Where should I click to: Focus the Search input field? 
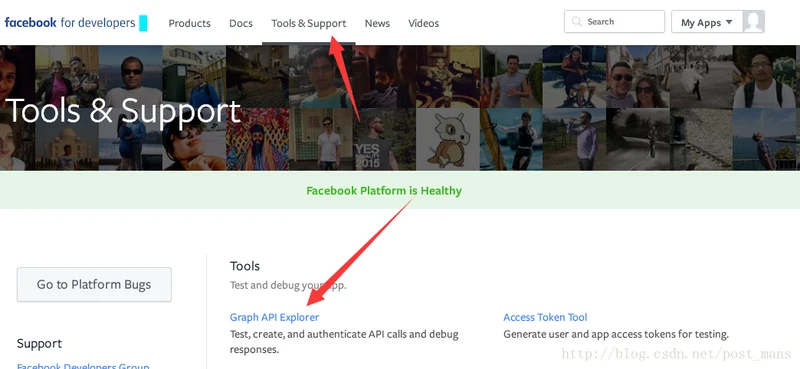(x=614, y=22)
